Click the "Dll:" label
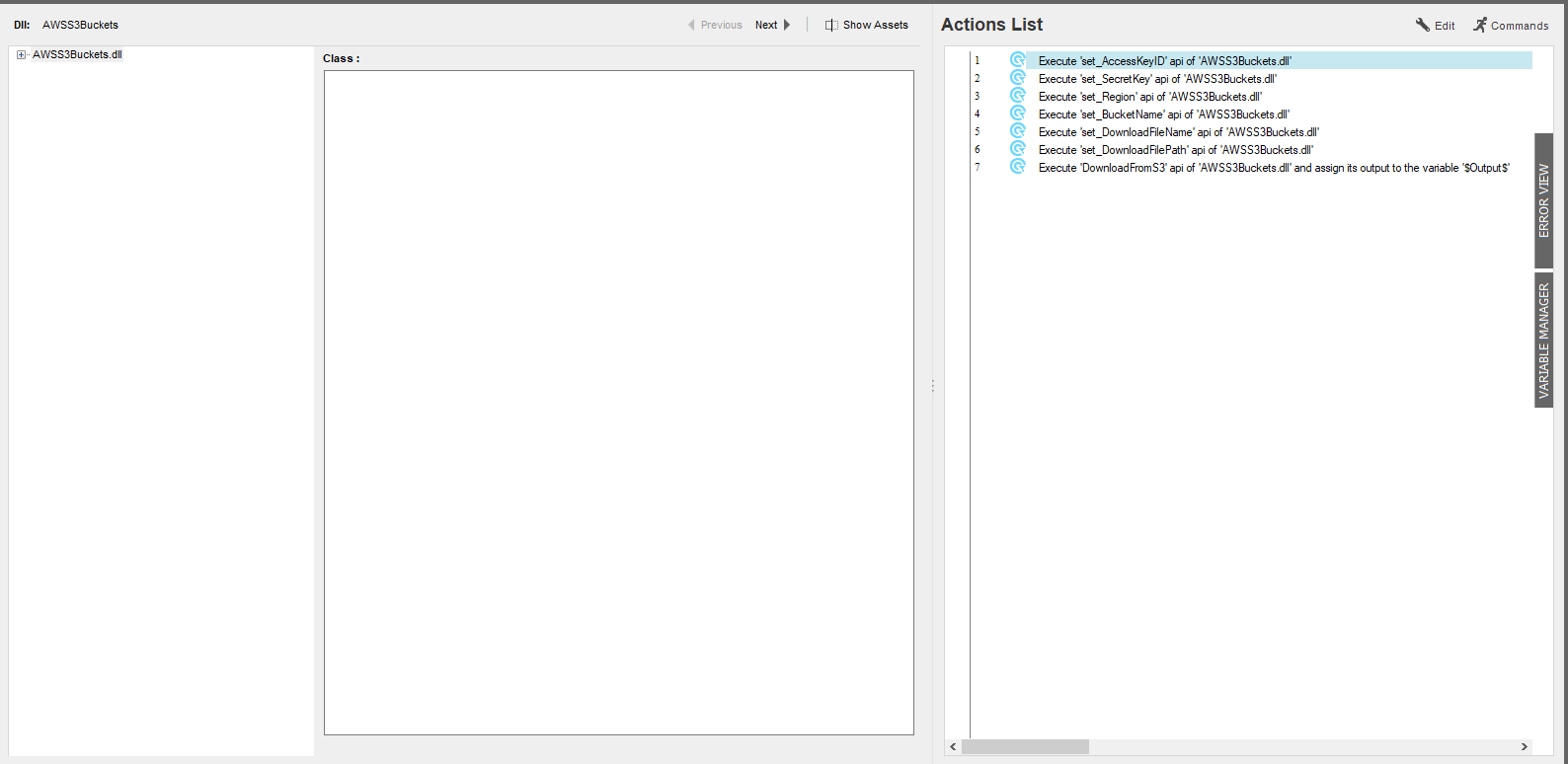This screenshot has height=764, width=1568. tap(22, 25)
